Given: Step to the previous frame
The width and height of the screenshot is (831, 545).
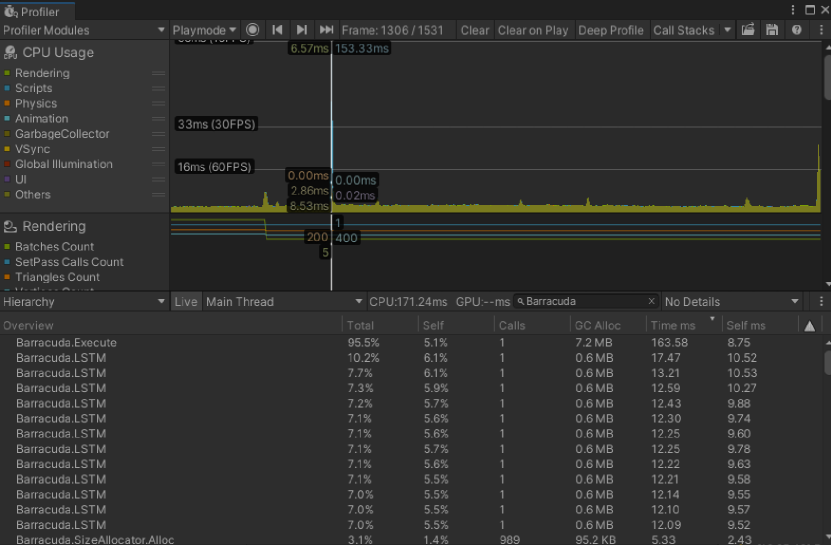Looking at the screenshot, I should (x=277, y=30).
